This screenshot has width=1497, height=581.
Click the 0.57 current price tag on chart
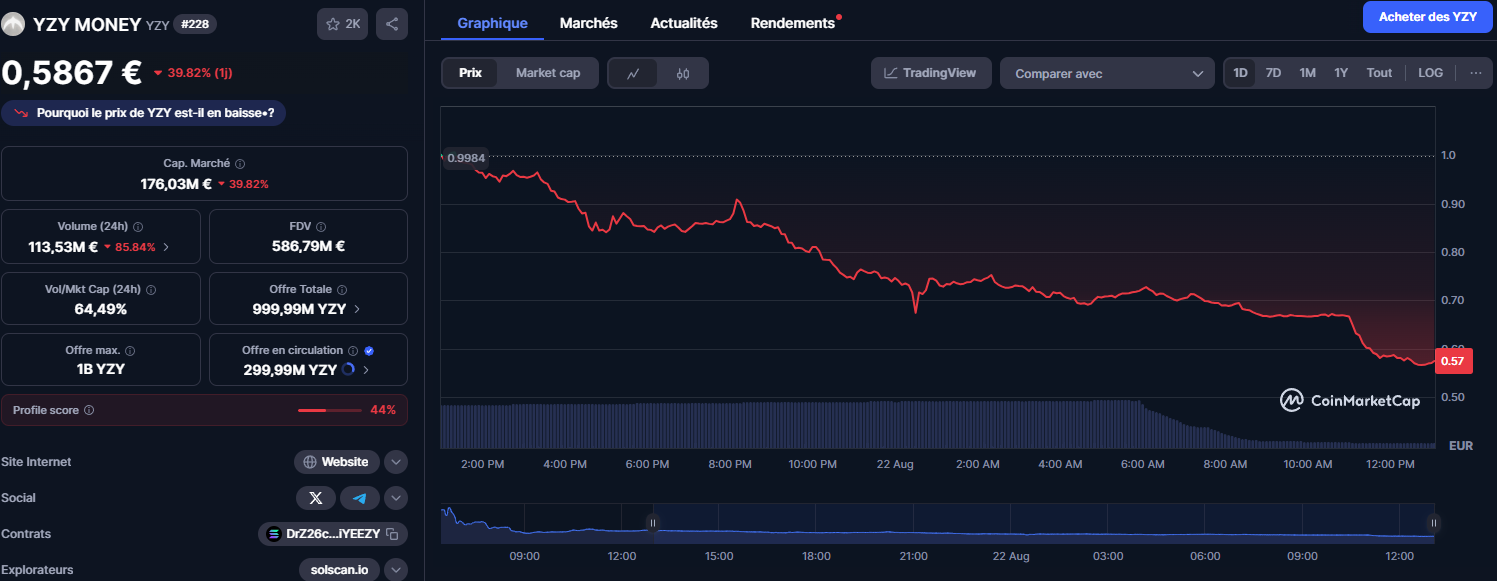tap(1453, 361)
